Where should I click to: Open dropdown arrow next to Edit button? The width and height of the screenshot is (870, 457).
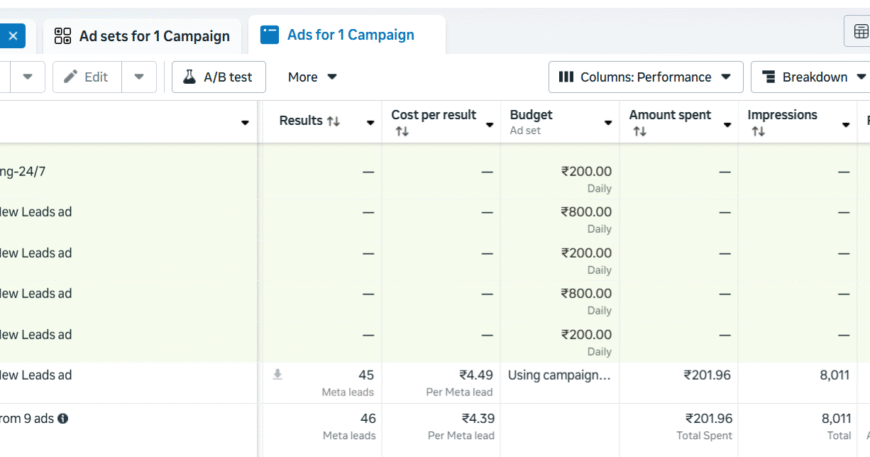pos(139,77)
